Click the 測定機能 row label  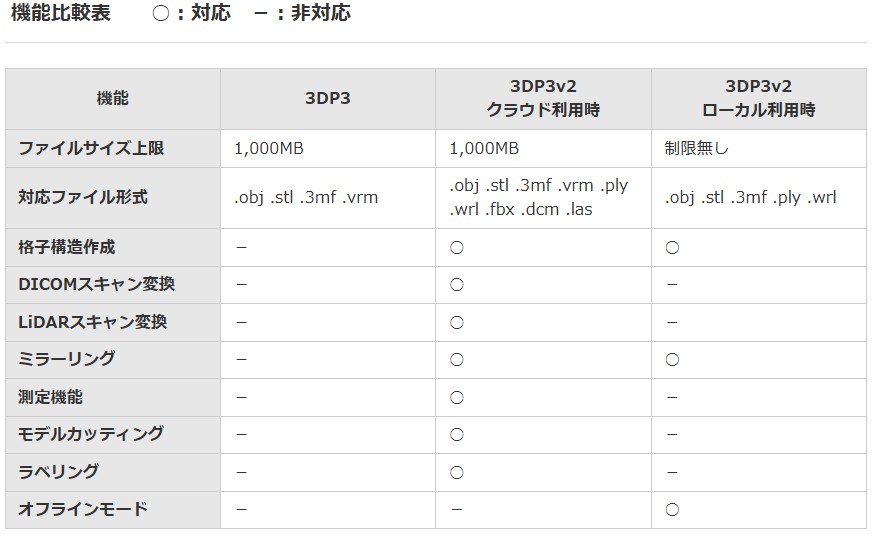click(x=51, y=397)
